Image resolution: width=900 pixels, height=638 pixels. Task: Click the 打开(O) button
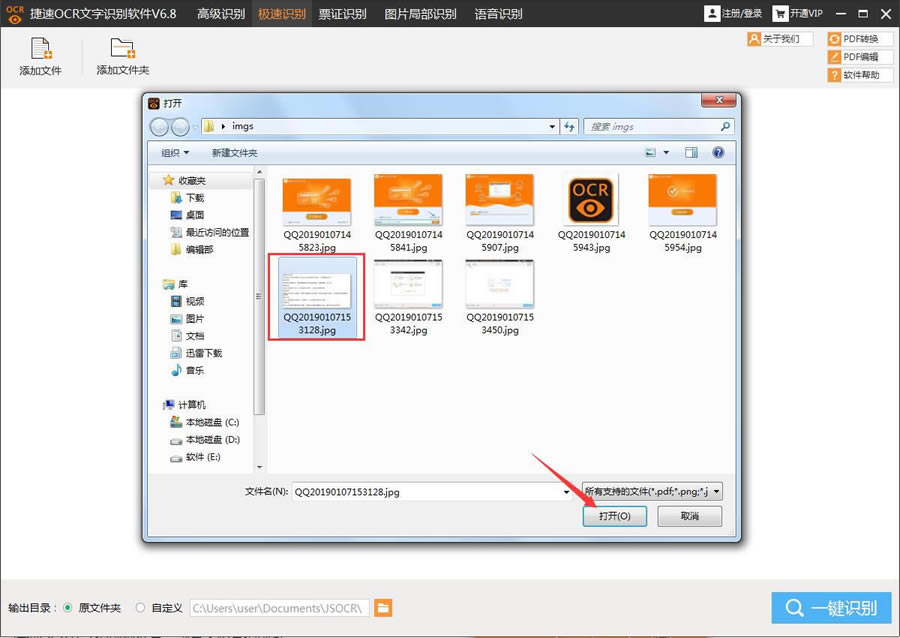[x=614, y=516]
